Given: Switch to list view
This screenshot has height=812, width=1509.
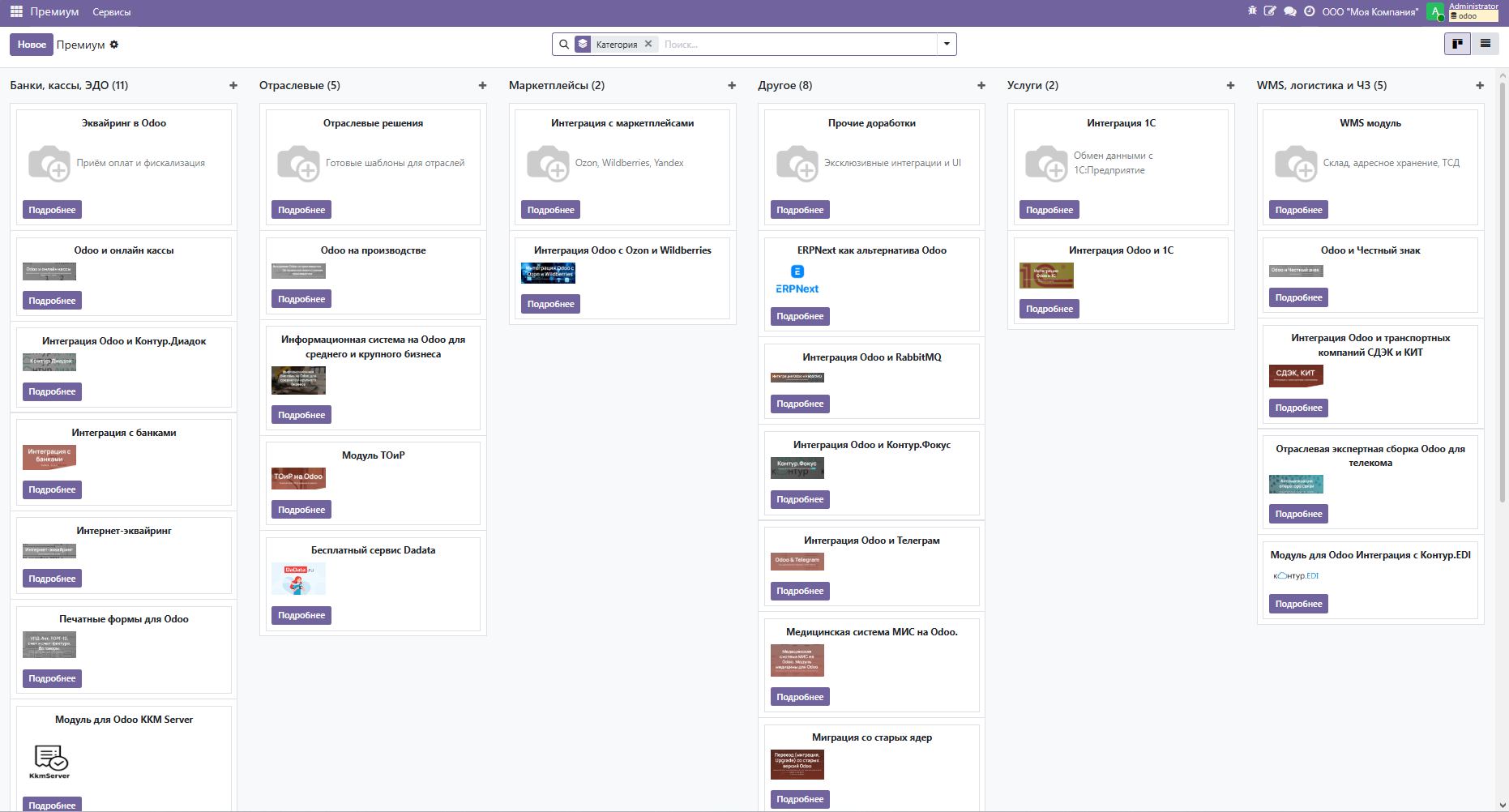Looking at the screenshot, I should point(1485,44).
